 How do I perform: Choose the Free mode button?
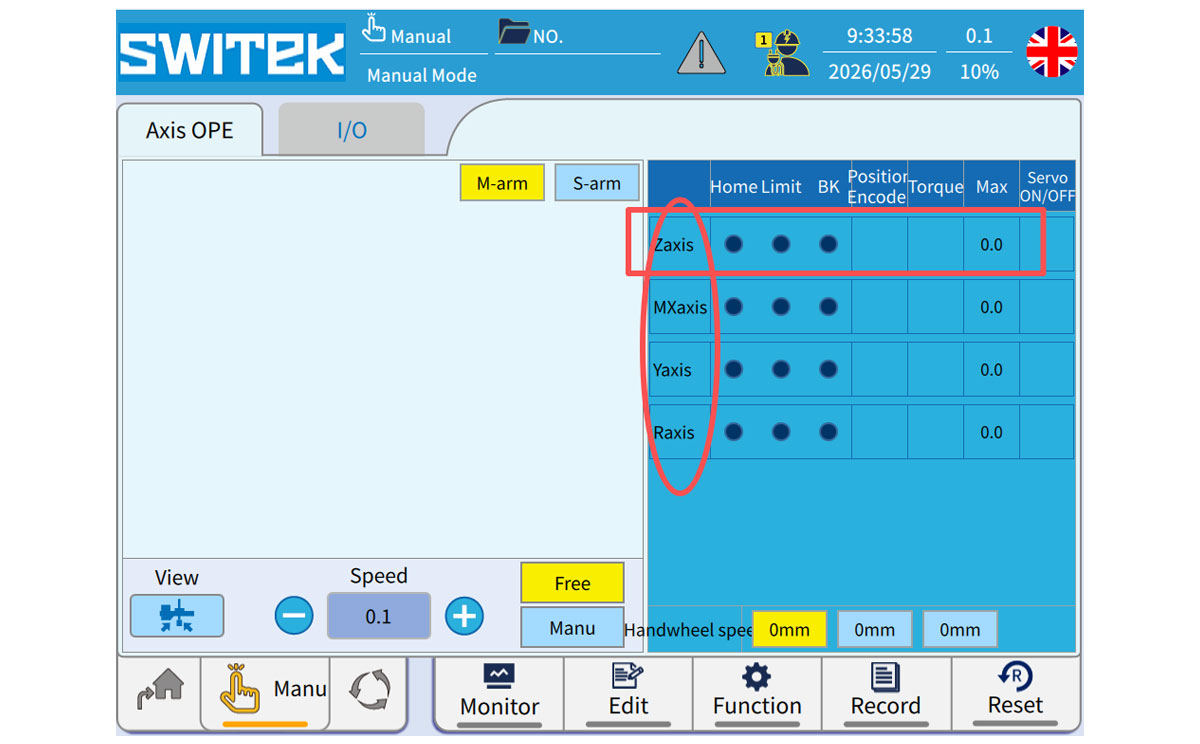pos(572,583)
